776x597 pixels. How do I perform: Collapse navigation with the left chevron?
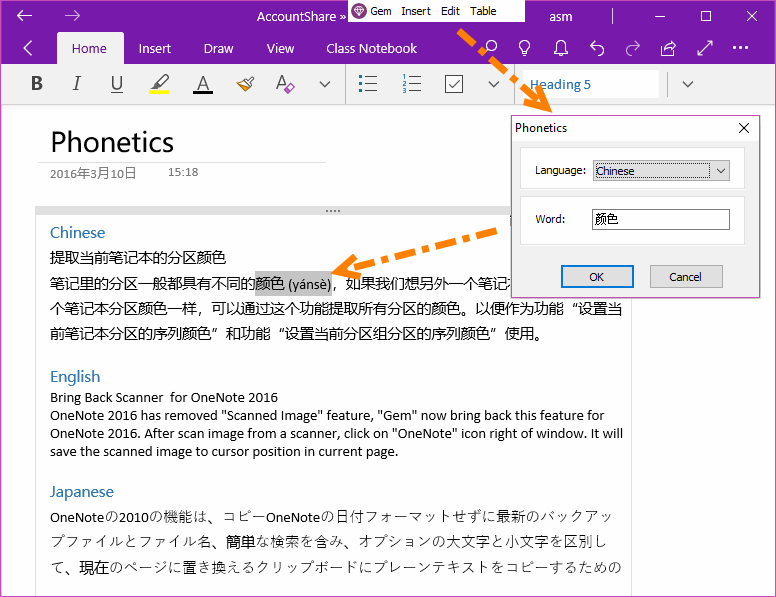coord(28,48)
